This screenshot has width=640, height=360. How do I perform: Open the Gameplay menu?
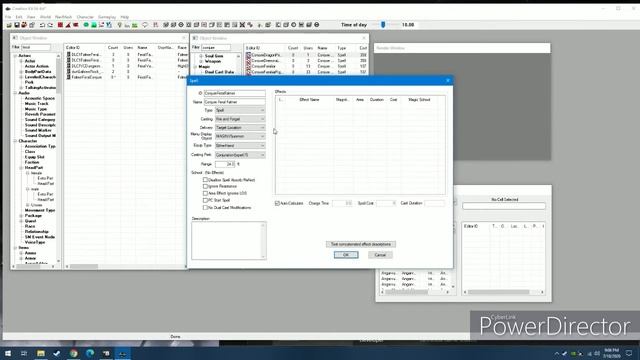tap(107, 17)
